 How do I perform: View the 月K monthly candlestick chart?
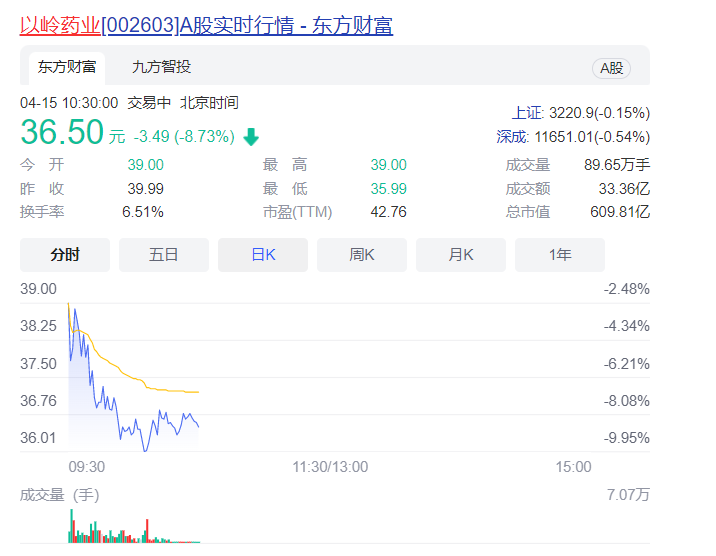(x=461, y=255)
